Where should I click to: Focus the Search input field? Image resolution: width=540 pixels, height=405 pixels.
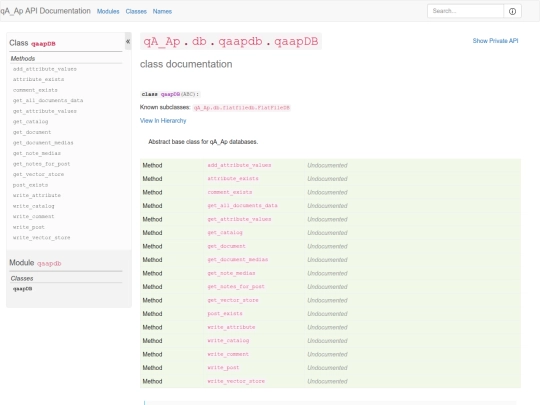(465, 11)
